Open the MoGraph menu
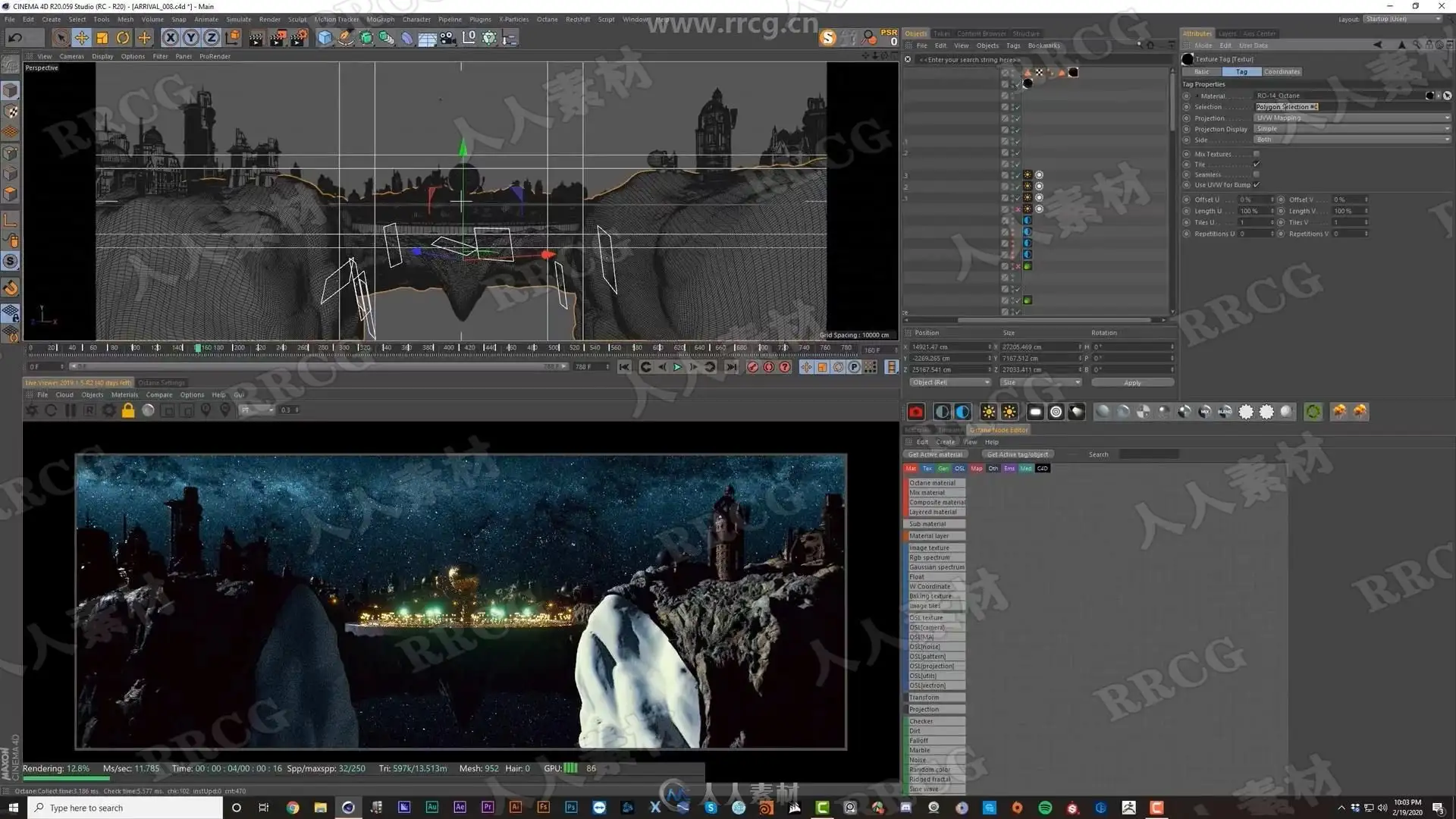 click(380, 20)
